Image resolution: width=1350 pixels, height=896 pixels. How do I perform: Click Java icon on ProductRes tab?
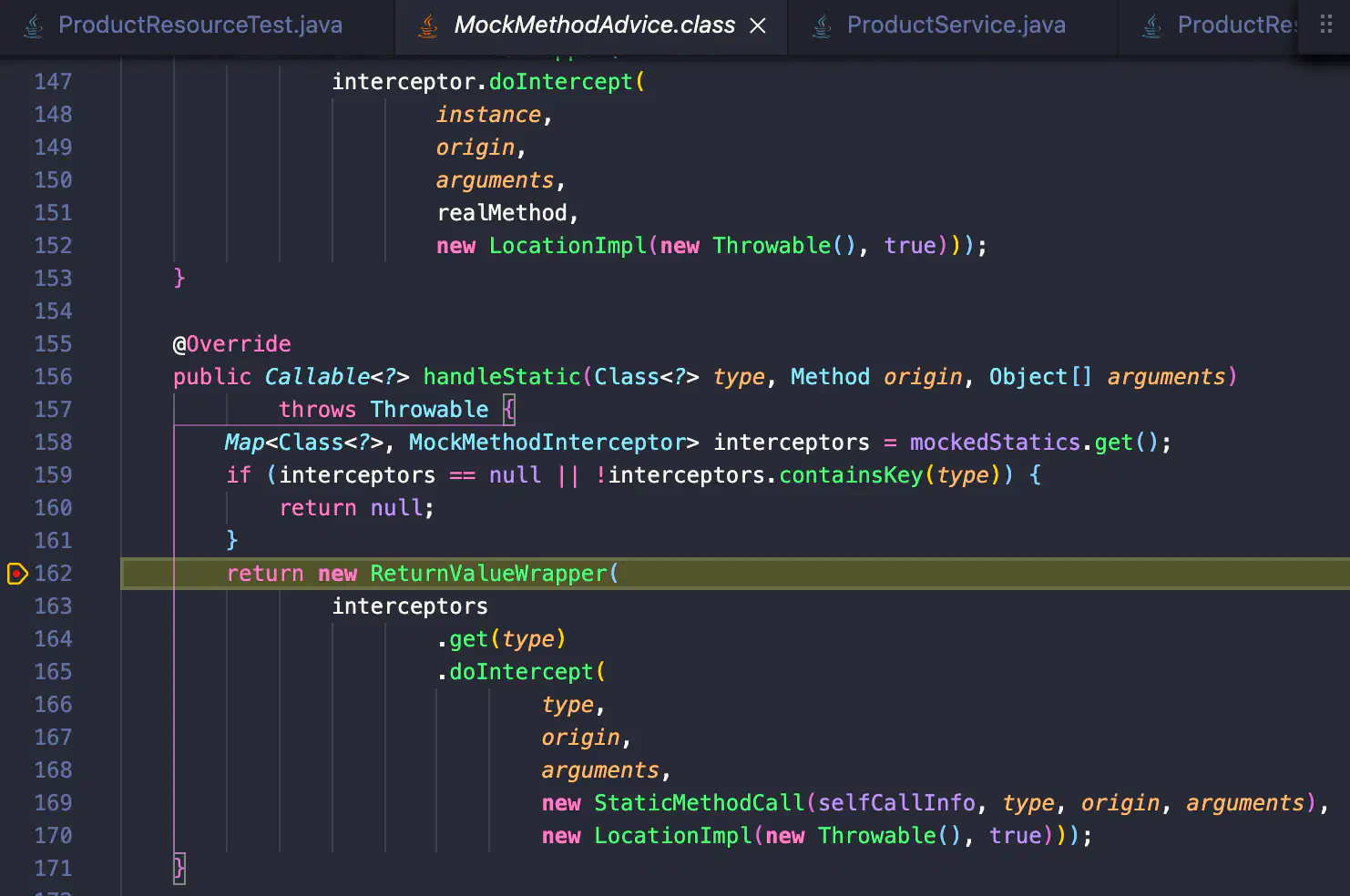[x=1152, y=26]
